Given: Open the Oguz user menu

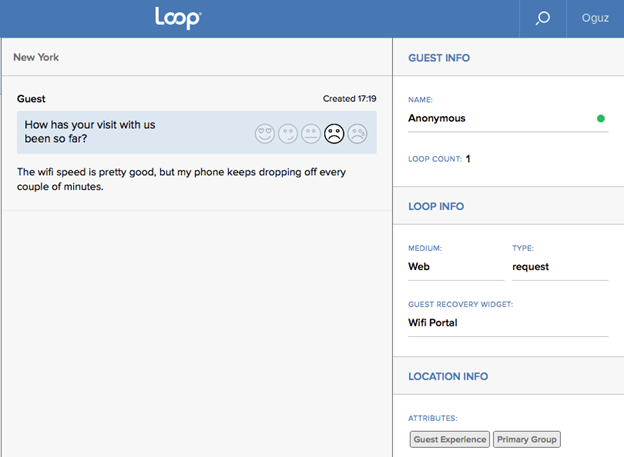Looking at the screenshot, I should (x=595, y=18).
